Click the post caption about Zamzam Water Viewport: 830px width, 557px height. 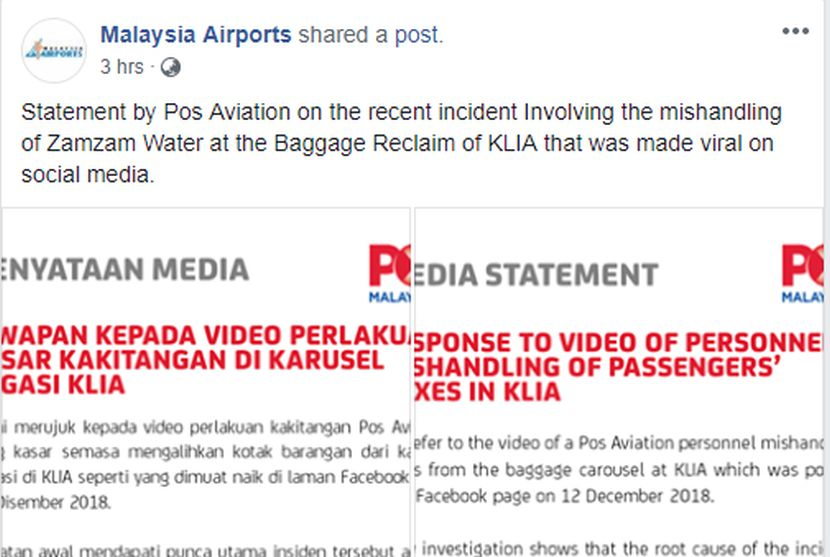tap(401, 143)
